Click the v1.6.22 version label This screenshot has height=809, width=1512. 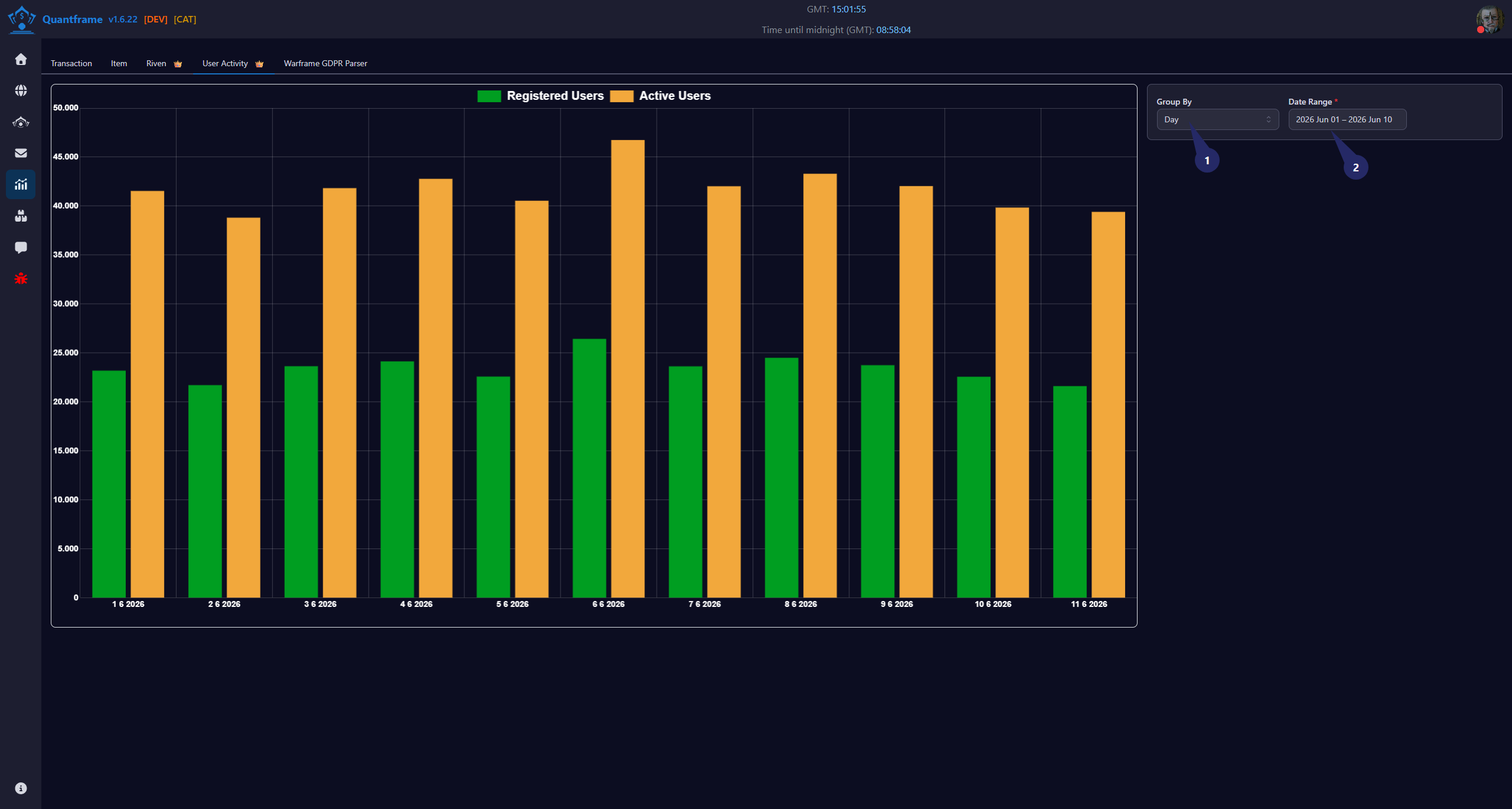pos(123,20)
